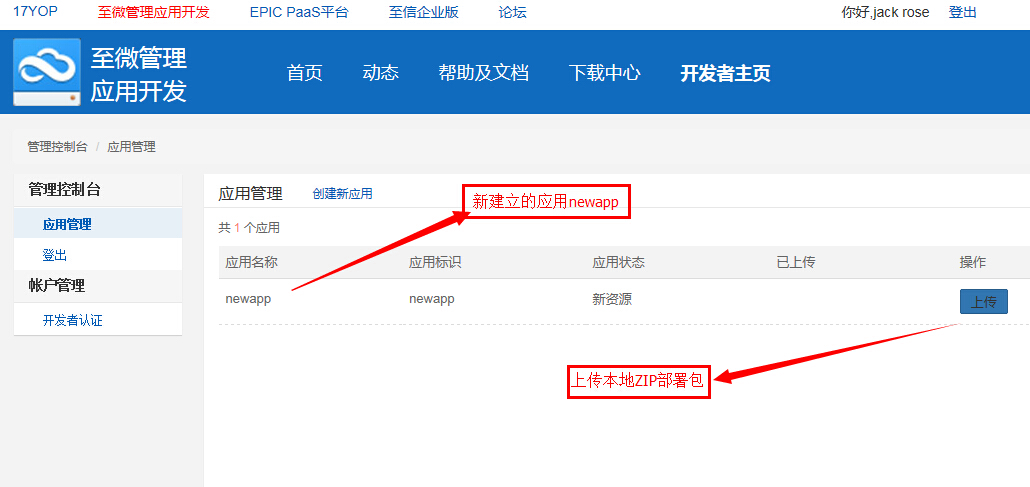The image size is (1030, 487).
Task: Click the 应用状态 column header
Action: click(x=618, y=262)
